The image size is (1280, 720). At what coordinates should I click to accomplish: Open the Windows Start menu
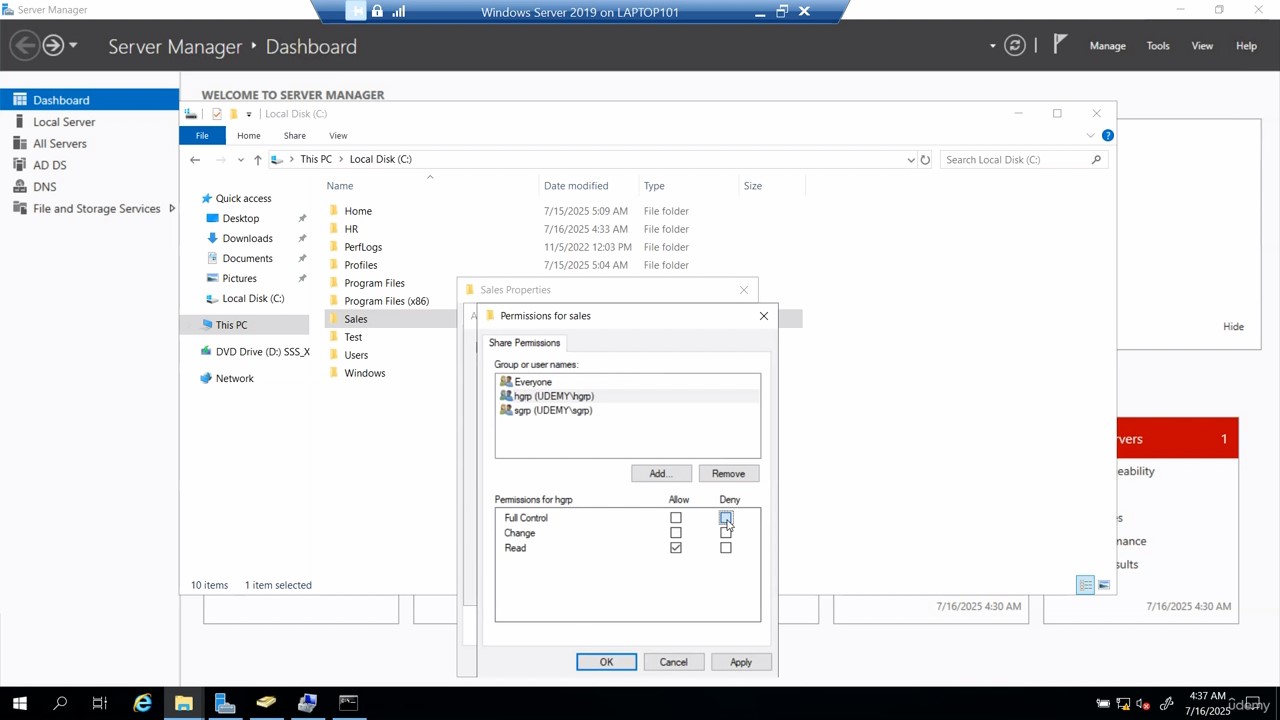click(19, 704)
